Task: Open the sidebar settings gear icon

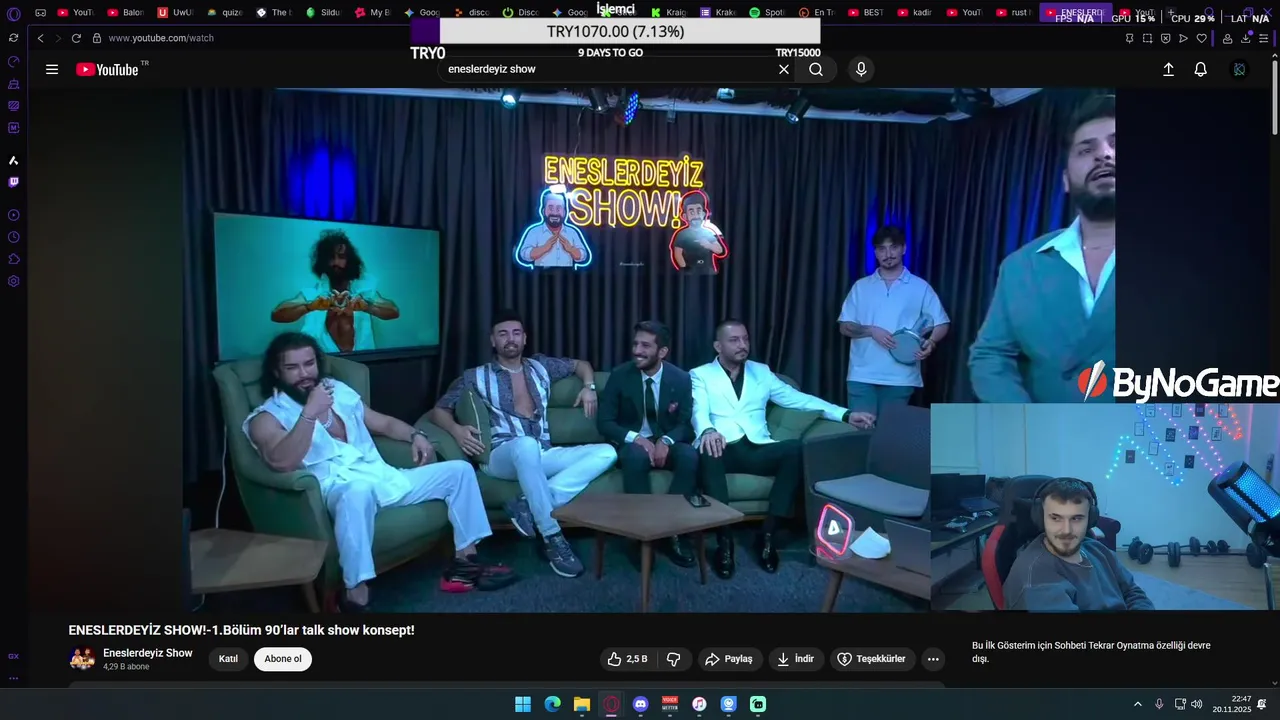Action: coord(13,281)
